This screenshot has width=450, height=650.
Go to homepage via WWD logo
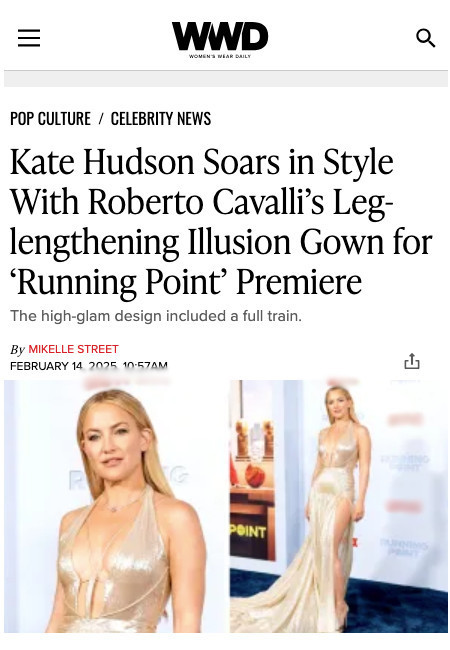coord(220,39)
